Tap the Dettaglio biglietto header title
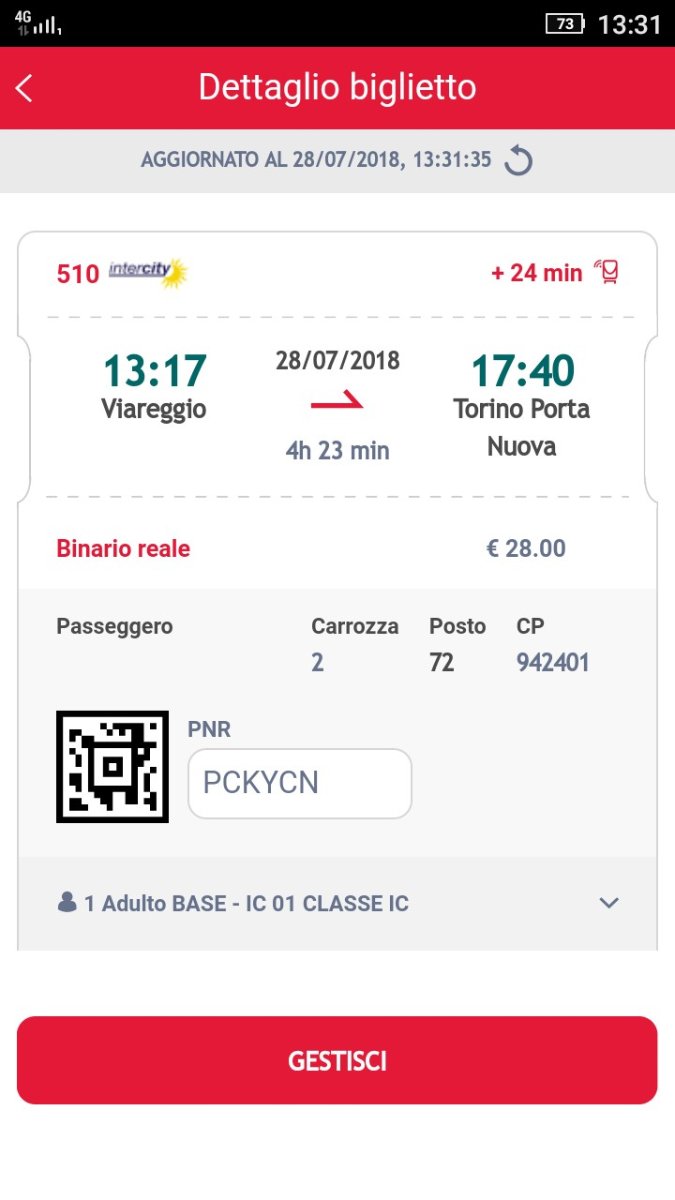Viewport: 675px width, 1200px height. (337, 88)
